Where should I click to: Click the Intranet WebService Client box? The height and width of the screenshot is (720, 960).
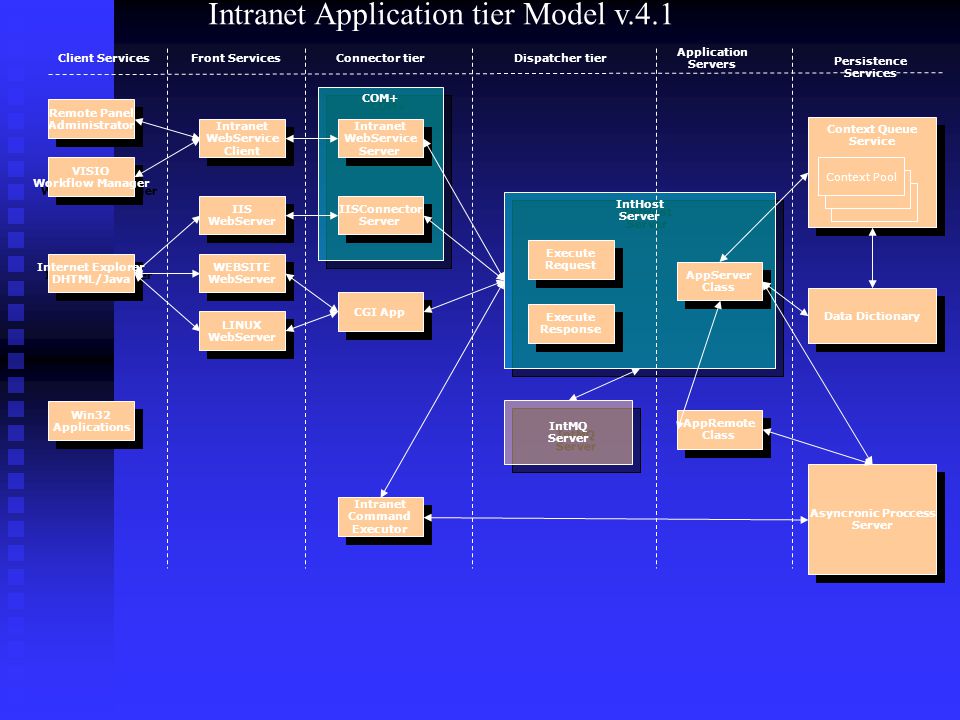tap(242, 138)
